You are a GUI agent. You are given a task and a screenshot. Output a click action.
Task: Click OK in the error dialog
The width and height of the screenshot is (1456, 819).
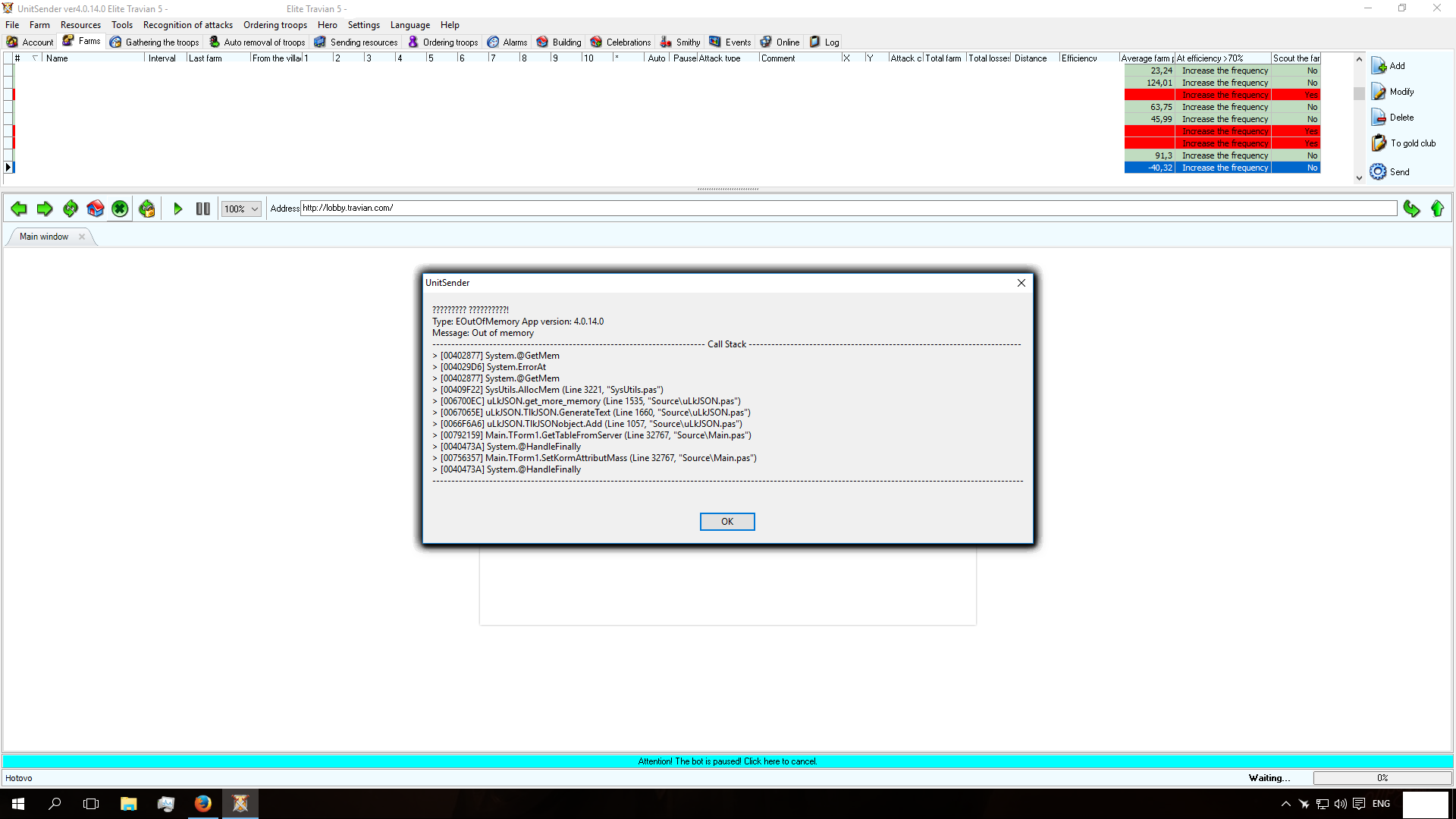click(726, 522)
